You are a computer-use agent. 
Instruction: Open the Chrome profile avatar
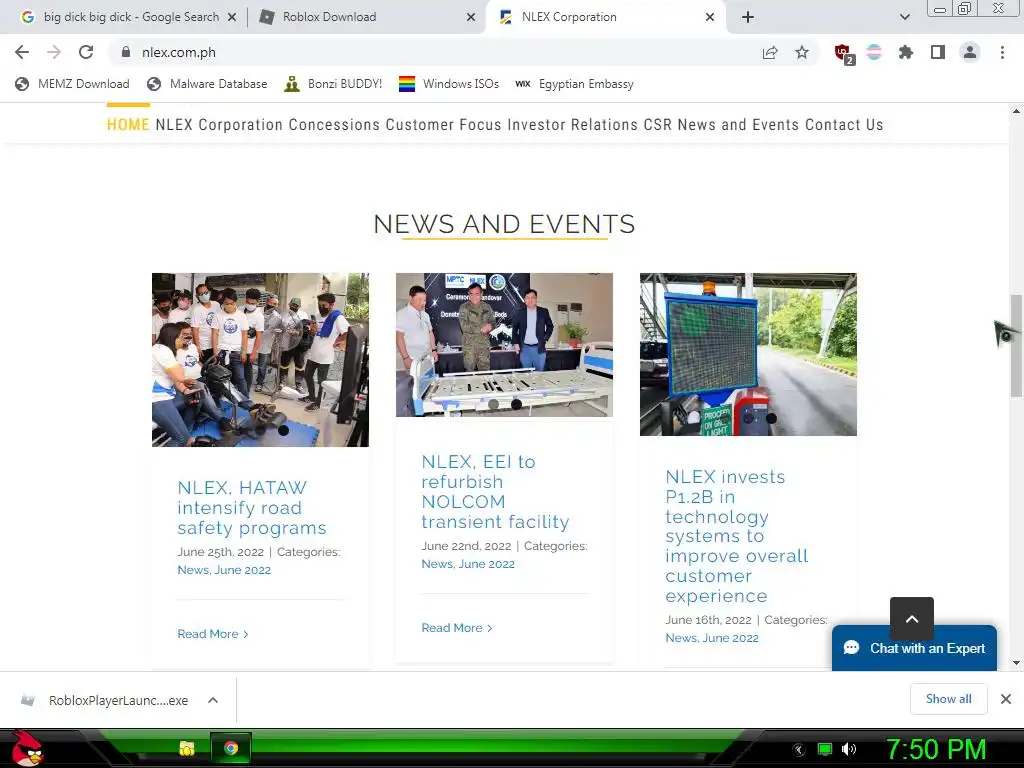(970, 52)
